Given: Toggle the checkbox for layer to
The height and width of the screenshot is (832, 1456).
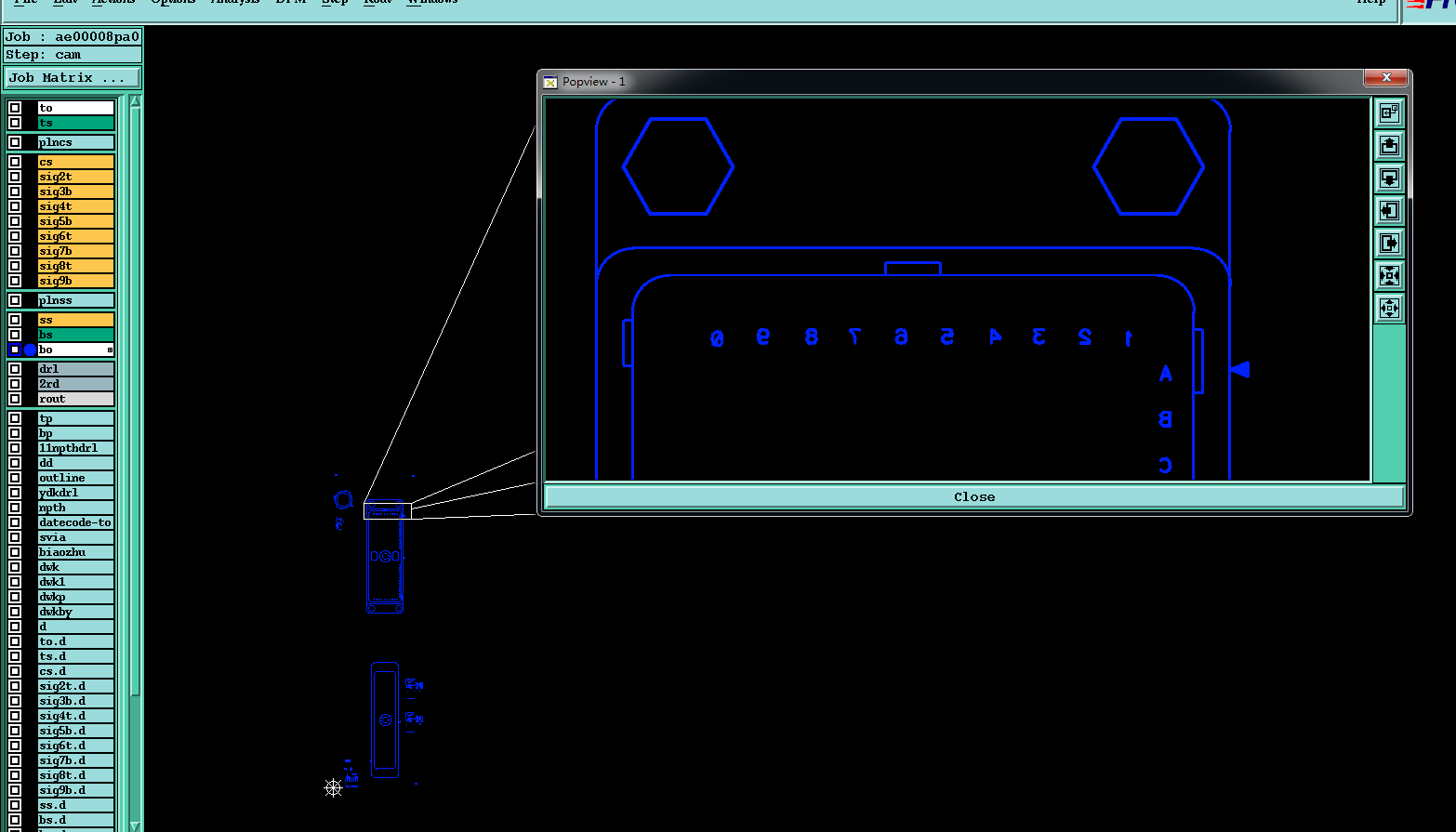Looking at the screenshot, I should pos(15,108).
